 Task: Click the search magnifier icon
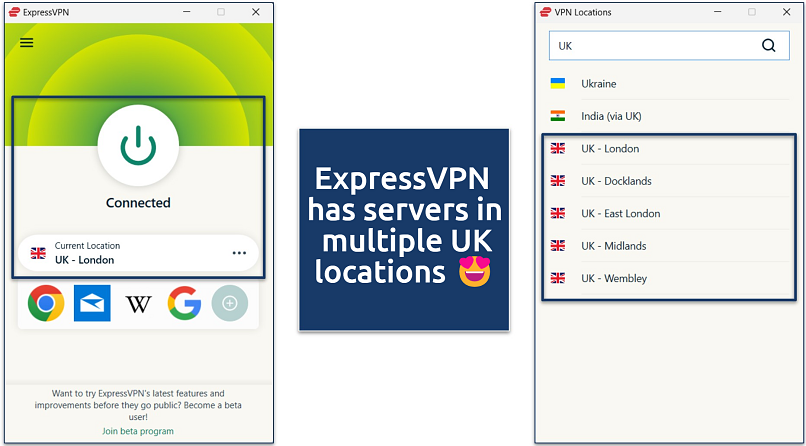[768, 45]
